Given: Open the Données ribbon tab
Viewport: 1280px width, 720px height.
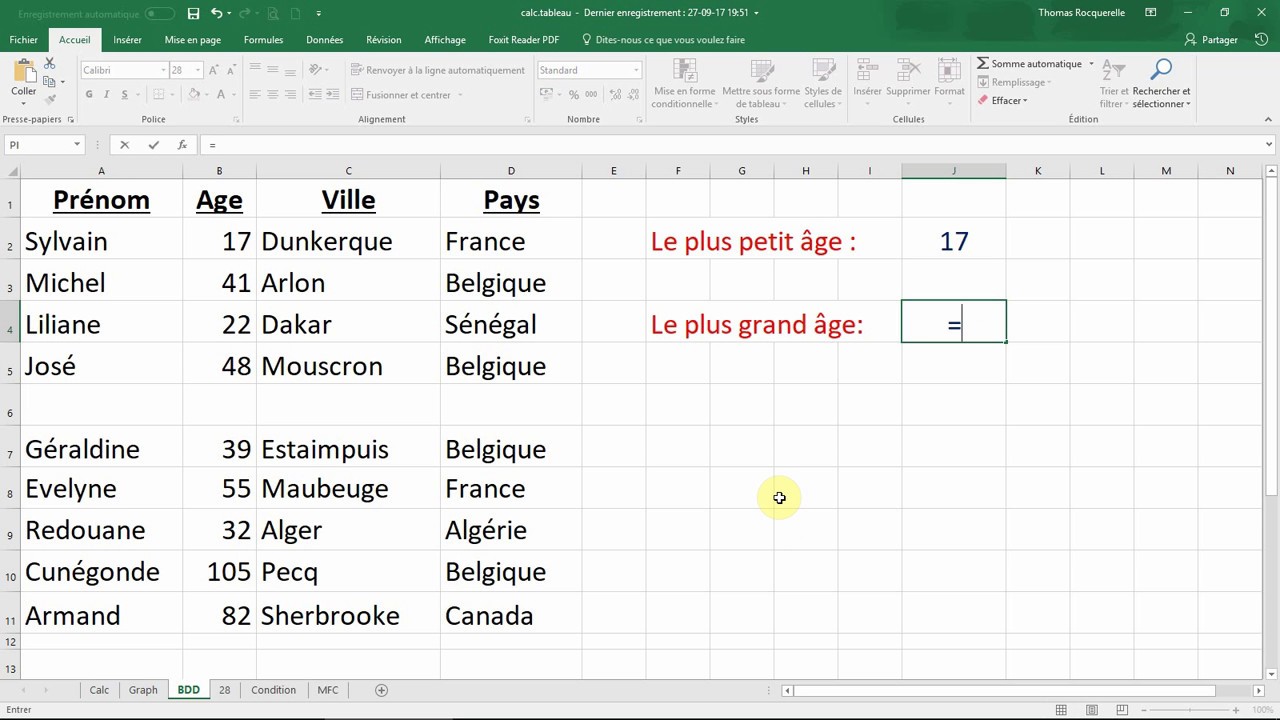Looking at the screenshot, I should click(324, 40).
